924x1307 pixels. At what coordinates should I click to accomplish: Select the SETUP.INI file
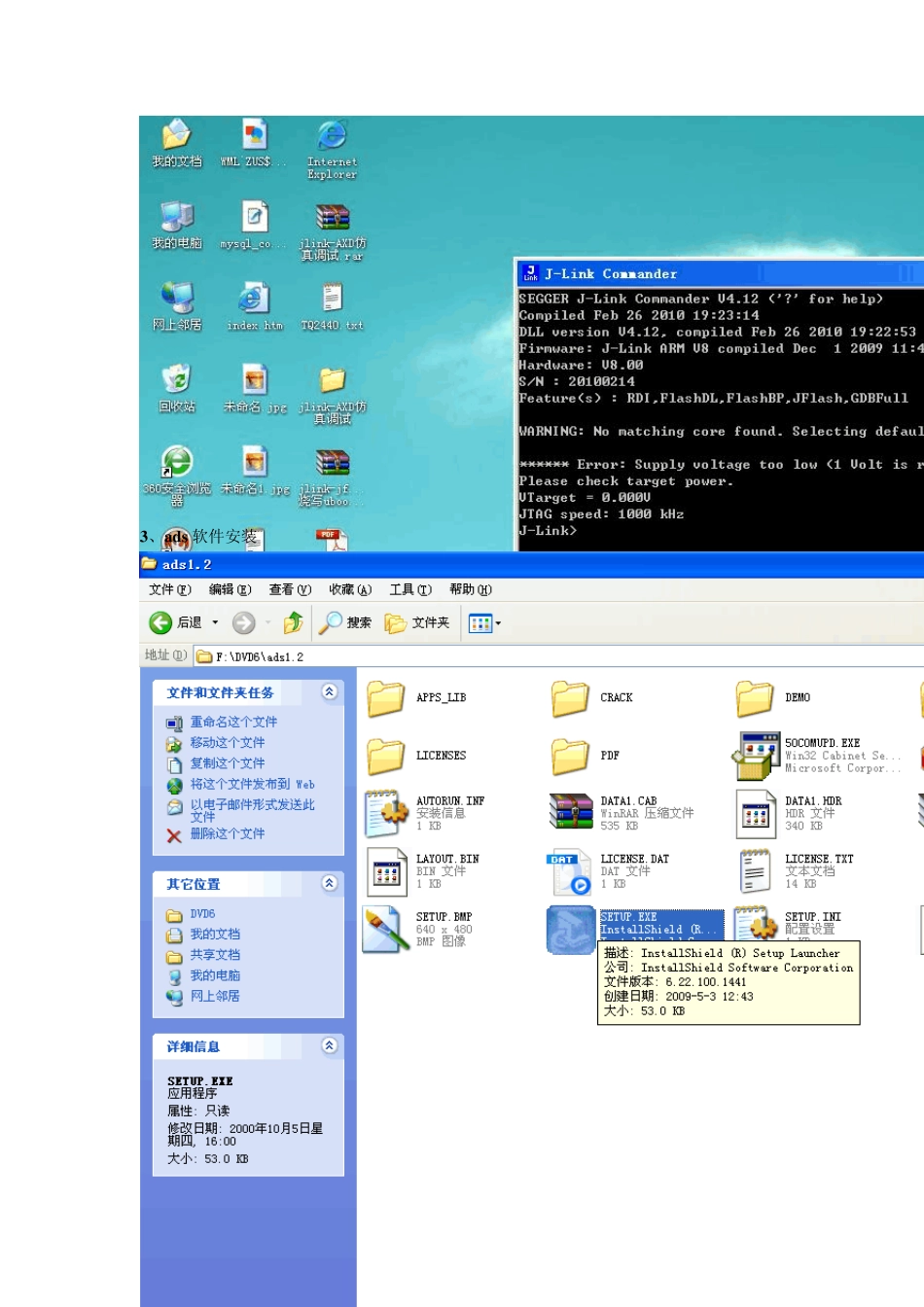pos(788,923)
